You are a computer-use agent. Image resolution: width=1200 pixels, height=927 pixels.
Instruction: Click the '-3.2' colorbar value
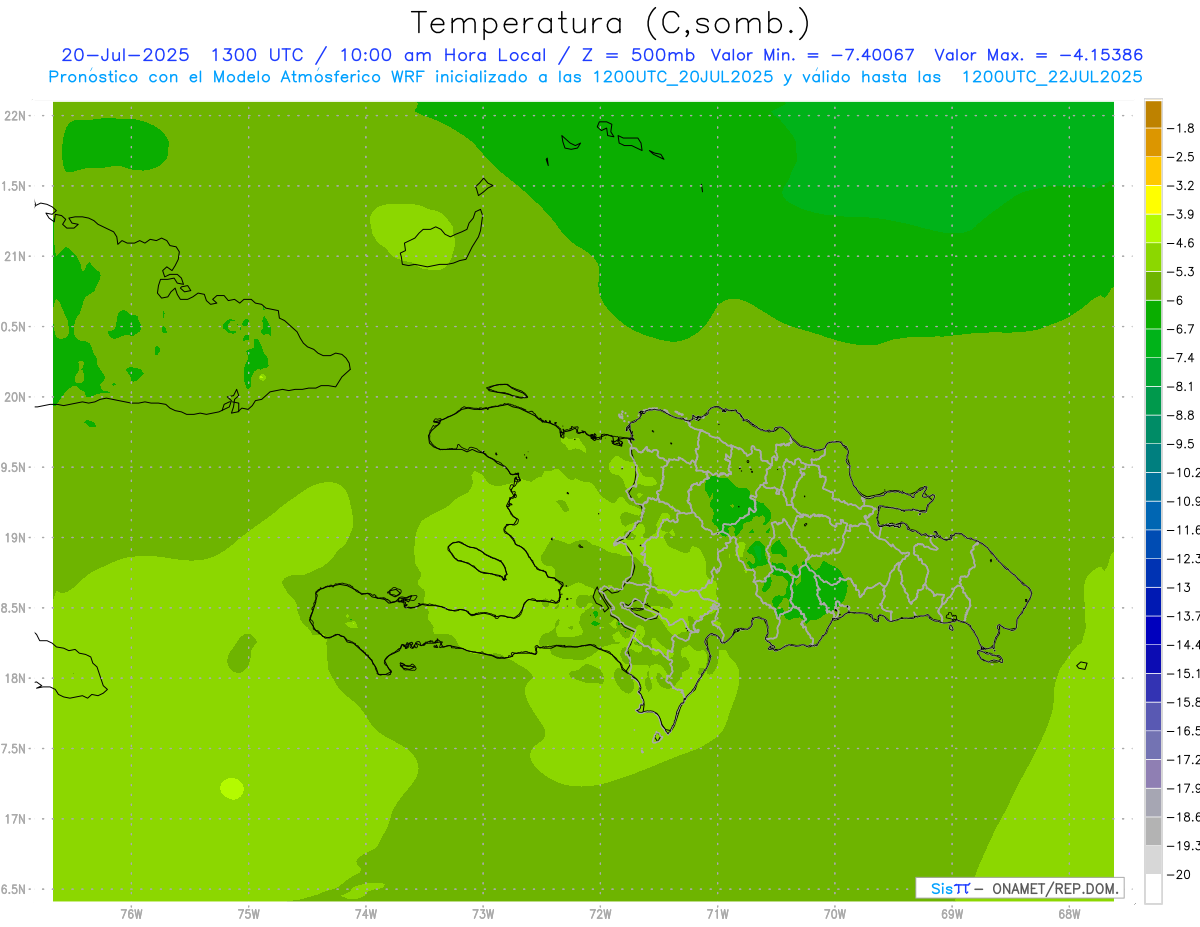[1181, 186]
